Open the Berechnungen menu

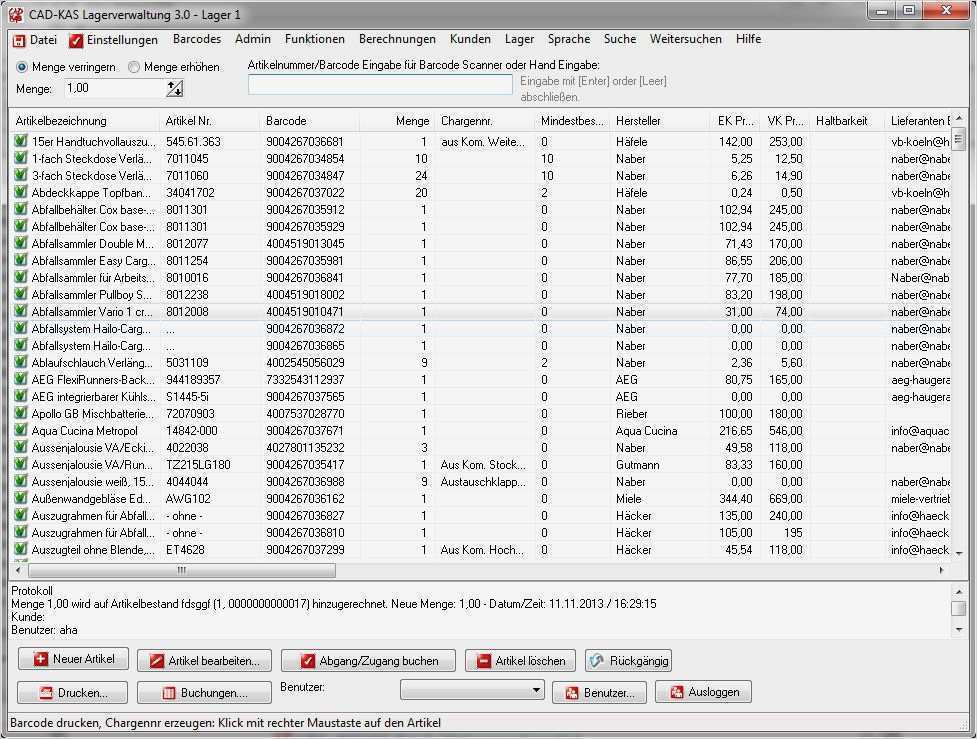pyautogui.click(x=397, y=39)
